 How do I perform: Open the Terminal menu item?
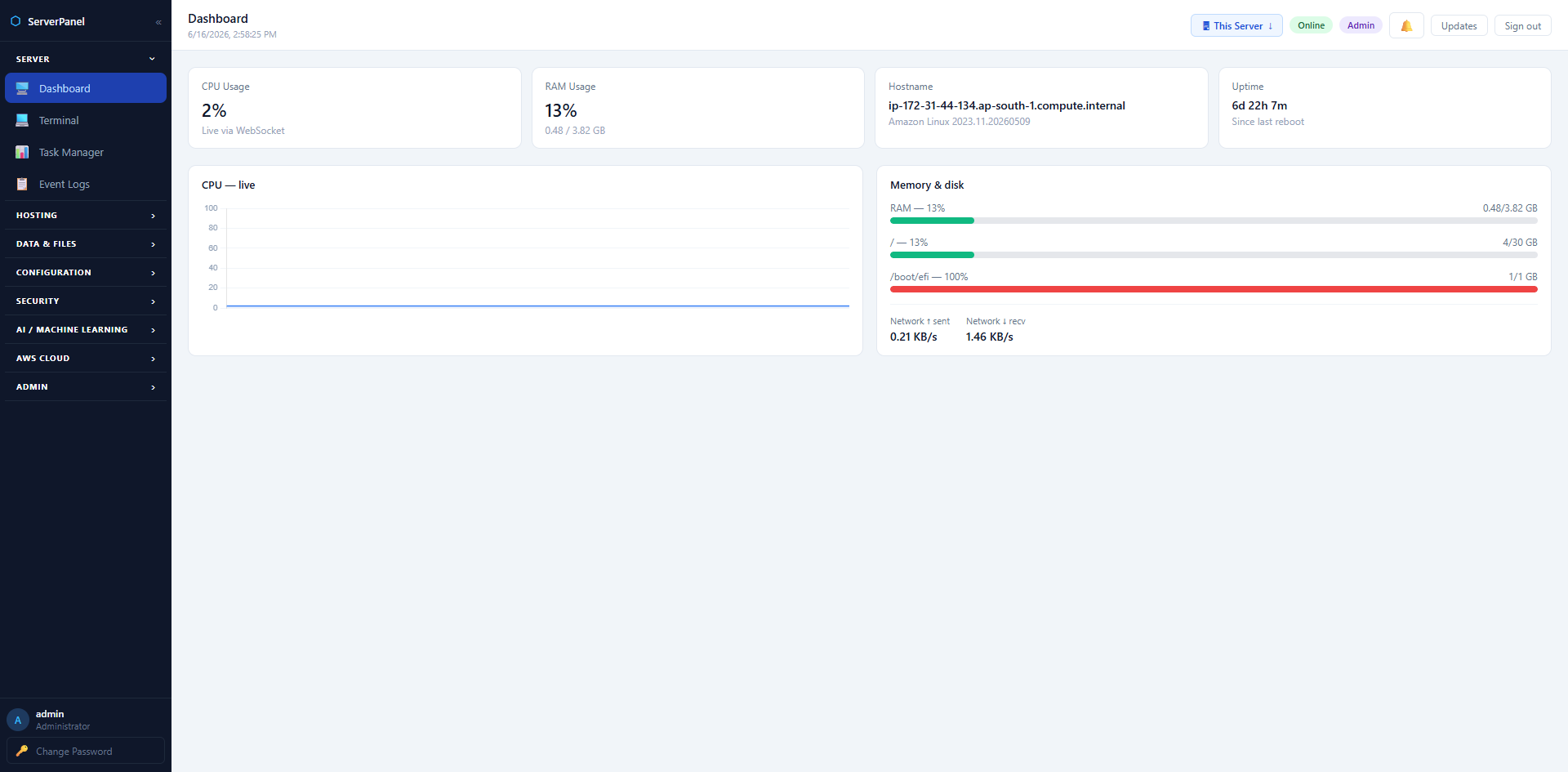(86, 120)
